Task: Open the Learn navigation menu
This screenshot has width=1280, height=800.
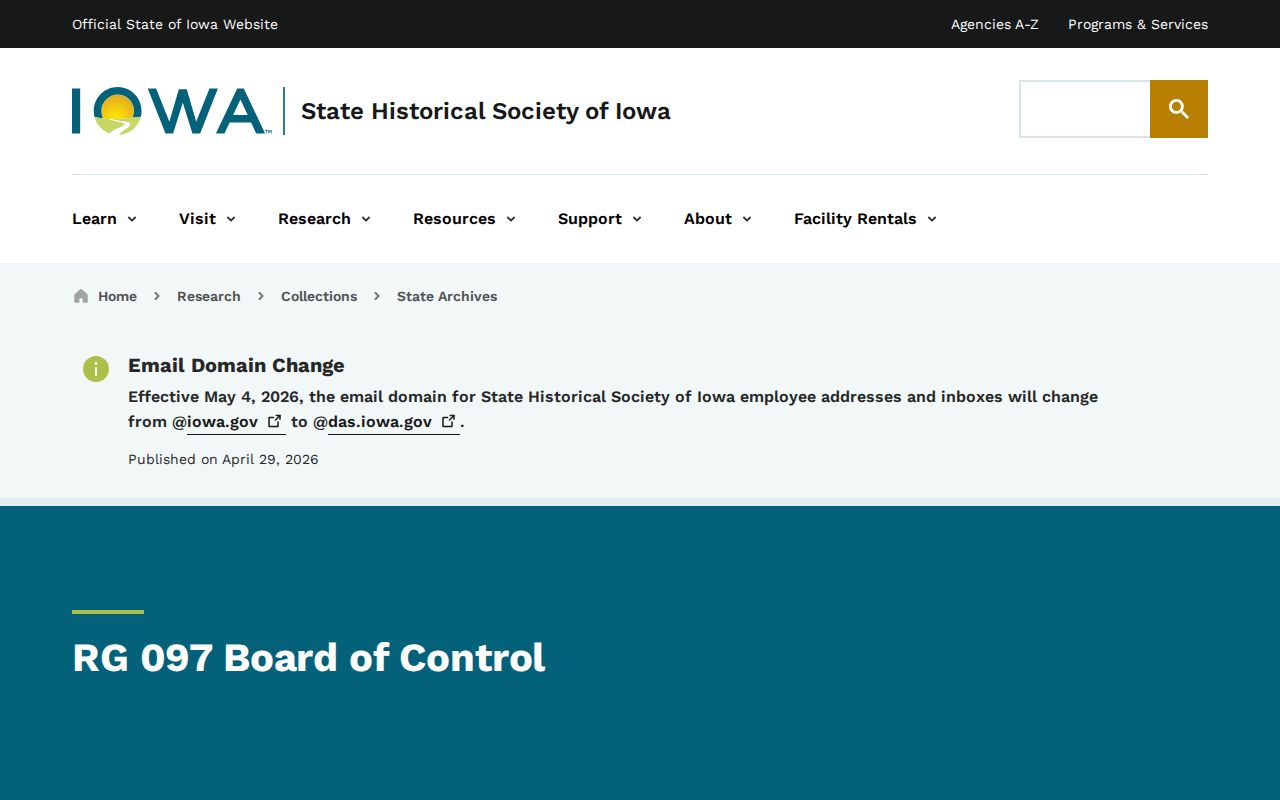Action: 105,219
